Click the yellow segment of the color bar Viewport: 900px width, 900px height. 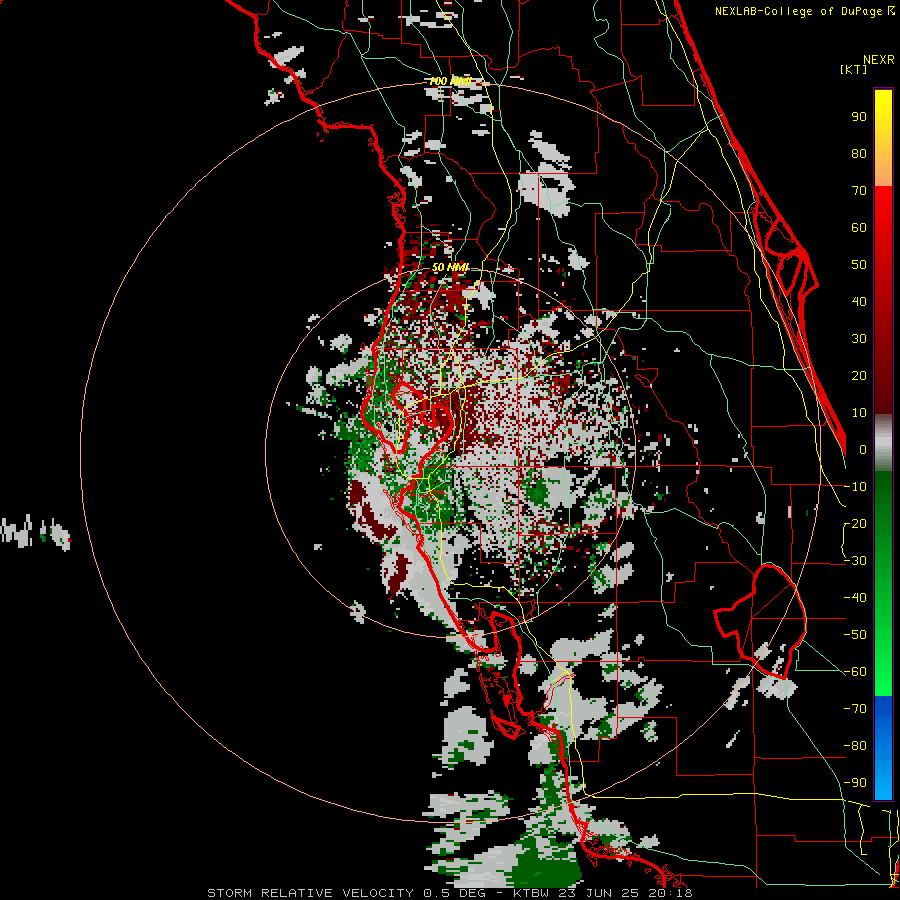coord(883,138)
